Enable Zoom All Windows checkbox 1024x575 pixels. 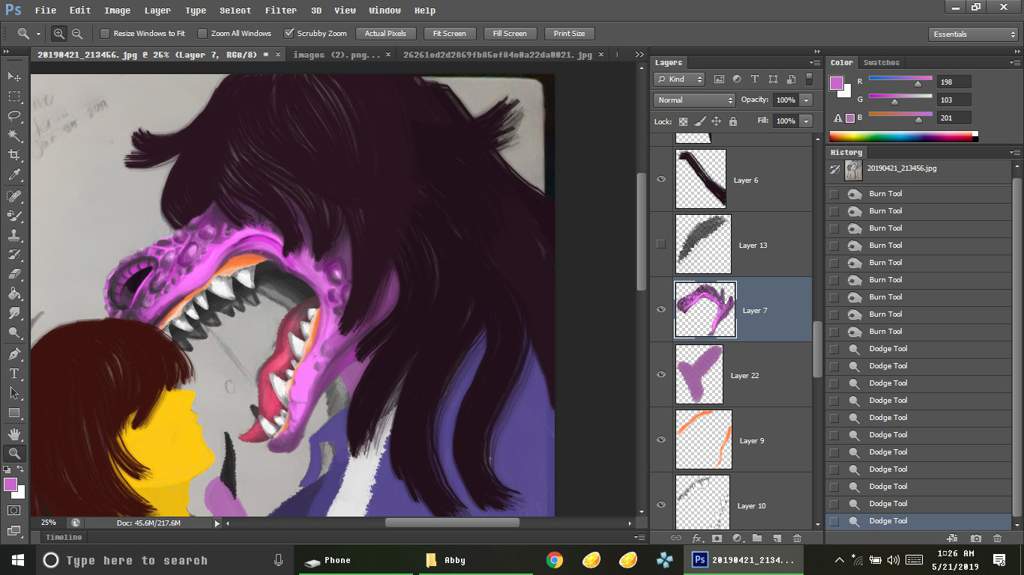[x=202, y=33]
